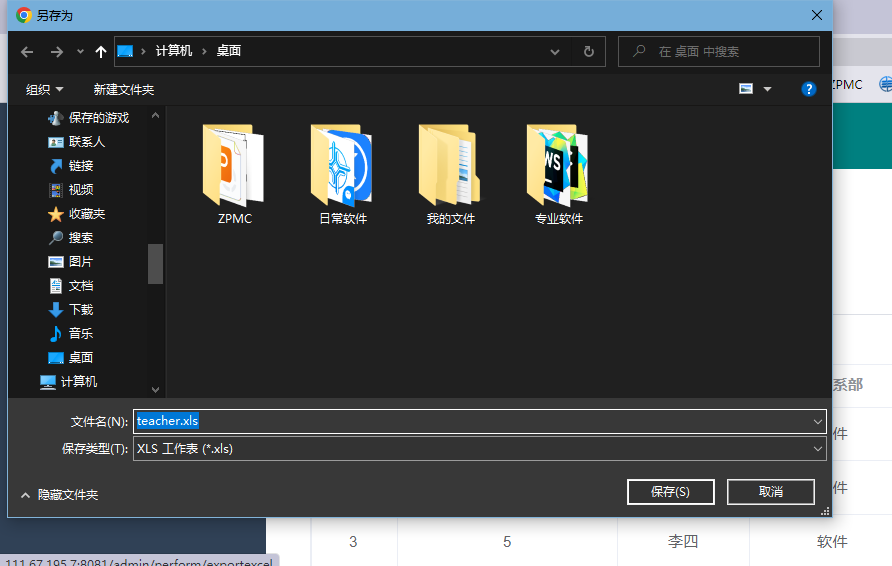Select 计算机 in navigation pane

69,381
